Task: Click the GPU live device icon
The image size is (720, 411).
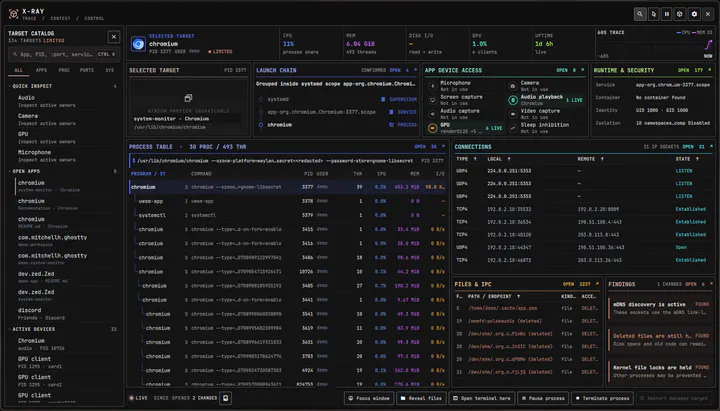Action: pyautogui.click(x=432, y=128)
